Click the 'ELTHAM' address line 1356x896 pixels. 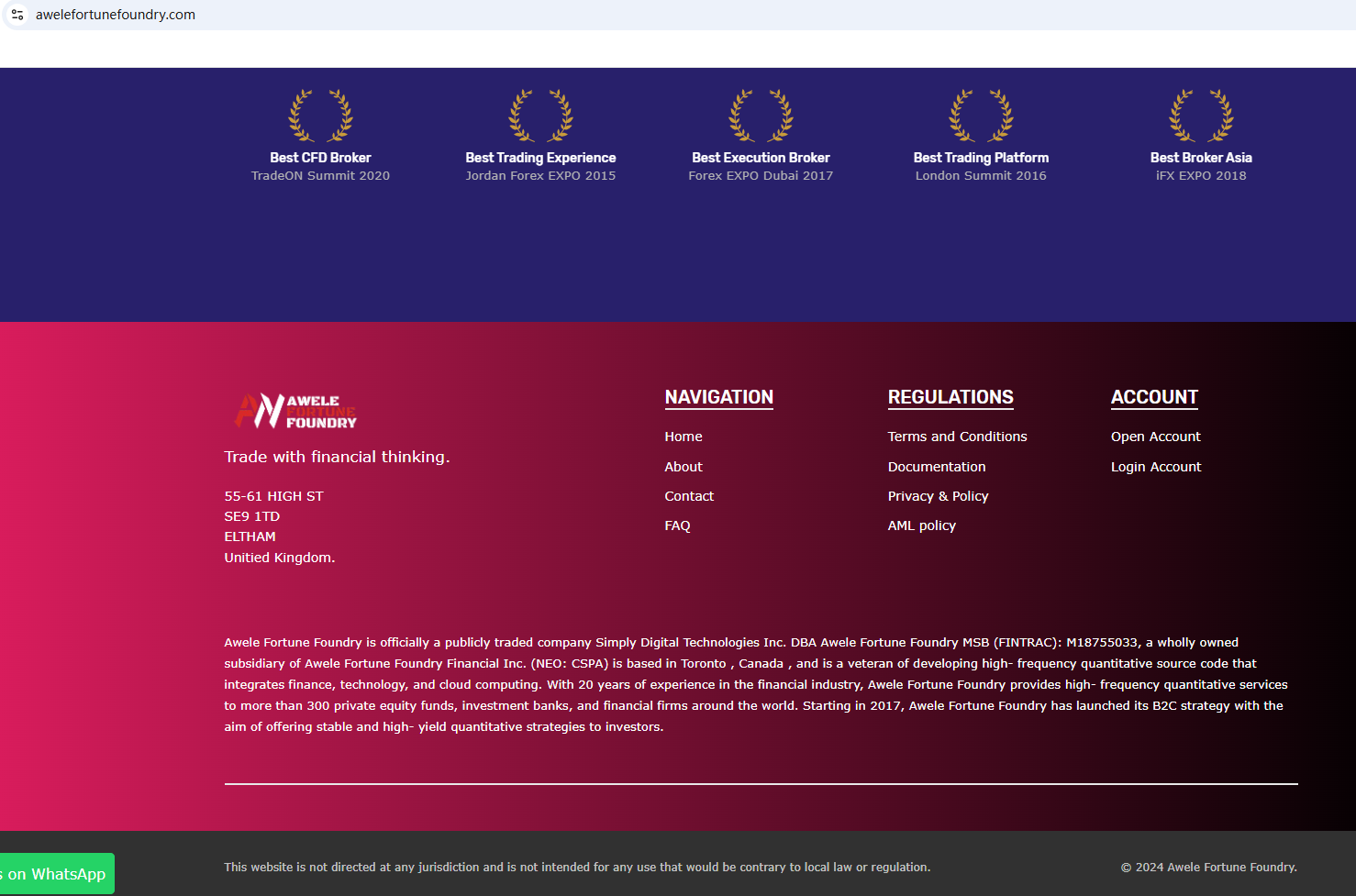tap(250, 536)
